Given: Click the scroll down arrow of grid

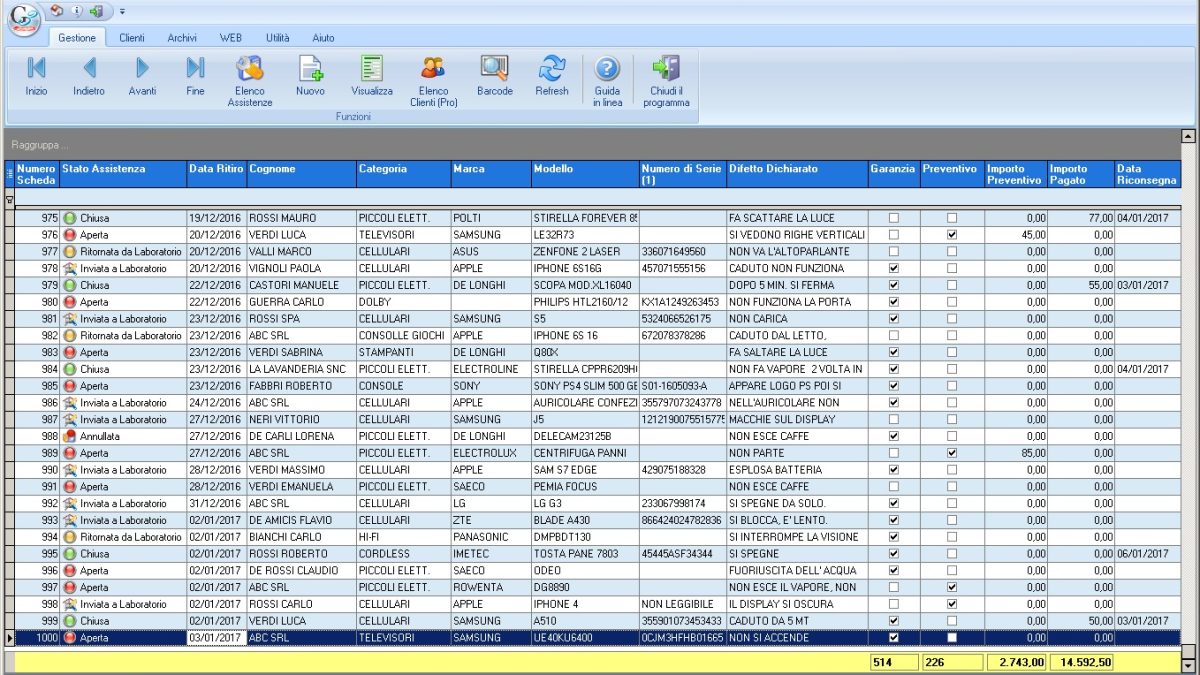Looking at the screenshot, I should (1189, 665).
